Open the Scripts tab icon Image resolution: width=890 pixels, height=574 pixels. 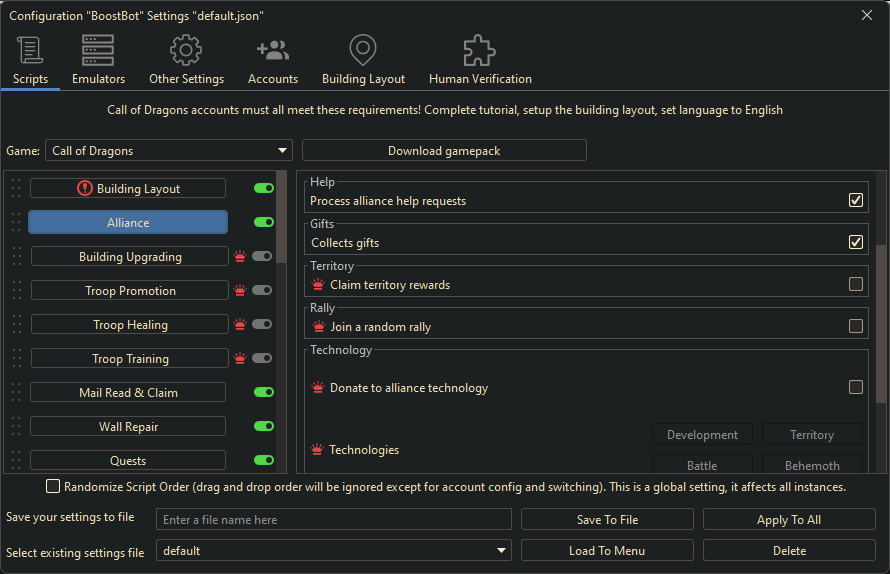tap(30, 50)
